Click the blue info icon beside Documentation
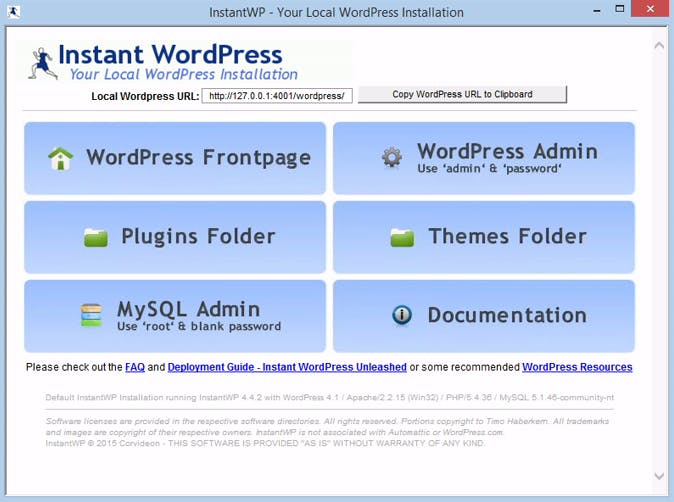Screen dimensions: 674x502 [402, 315]
